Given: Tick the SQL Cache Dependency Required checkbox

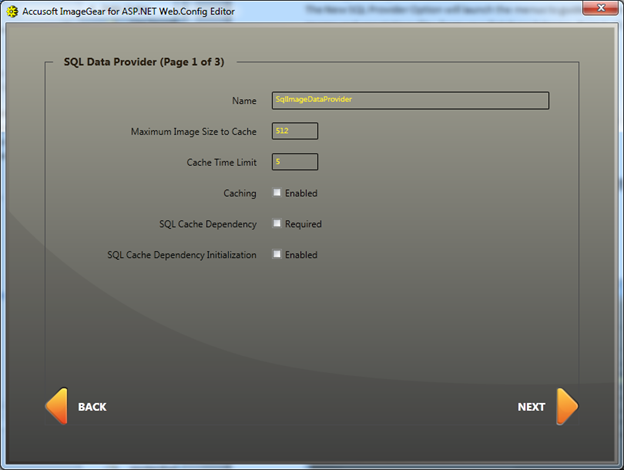Looking at the screenshot, I should pos(277,224).
